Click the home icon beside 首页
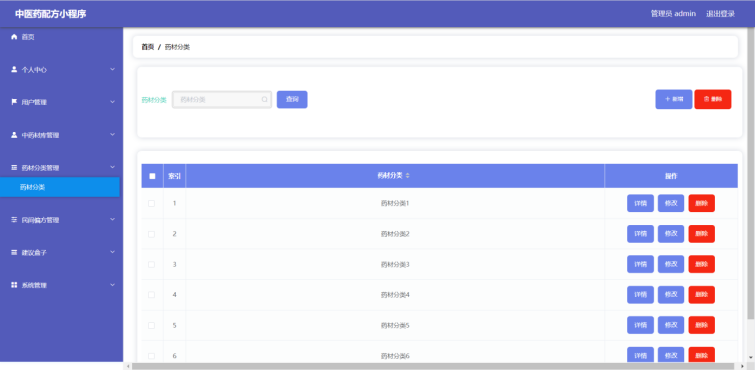The width and height of the screenshot is (755, 371). 14,37
